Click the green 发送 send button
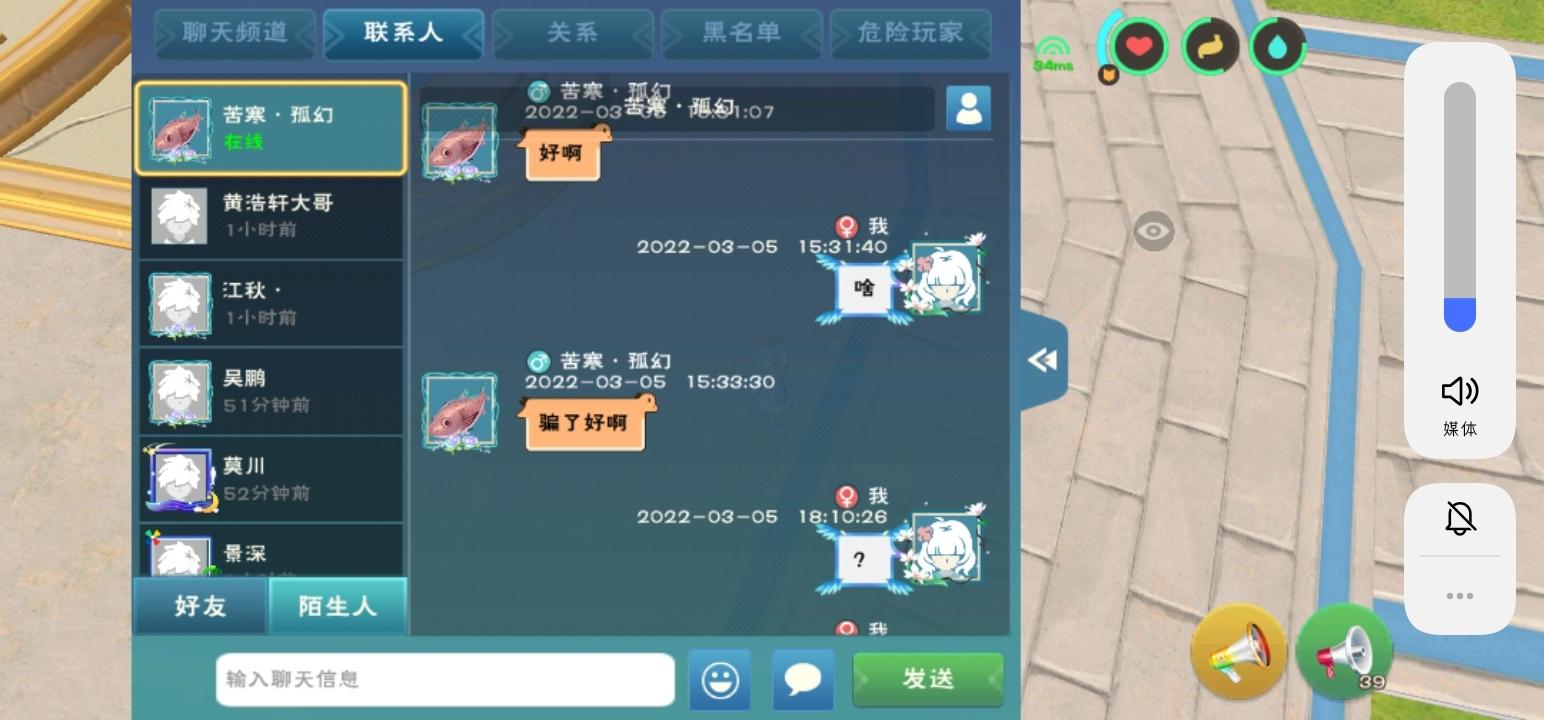The width and height of the screenshot is (1544, 720). [928, 679]
